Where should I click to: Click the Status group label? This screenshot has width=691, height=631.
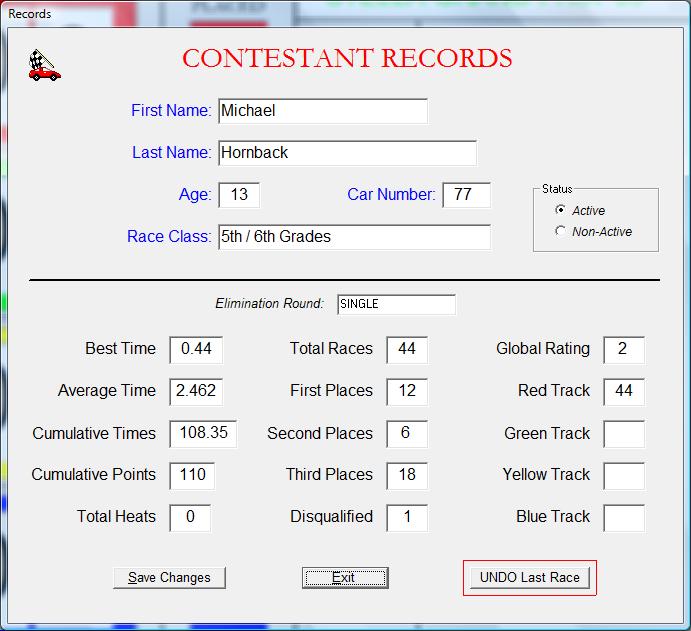(x=557, y=189)
